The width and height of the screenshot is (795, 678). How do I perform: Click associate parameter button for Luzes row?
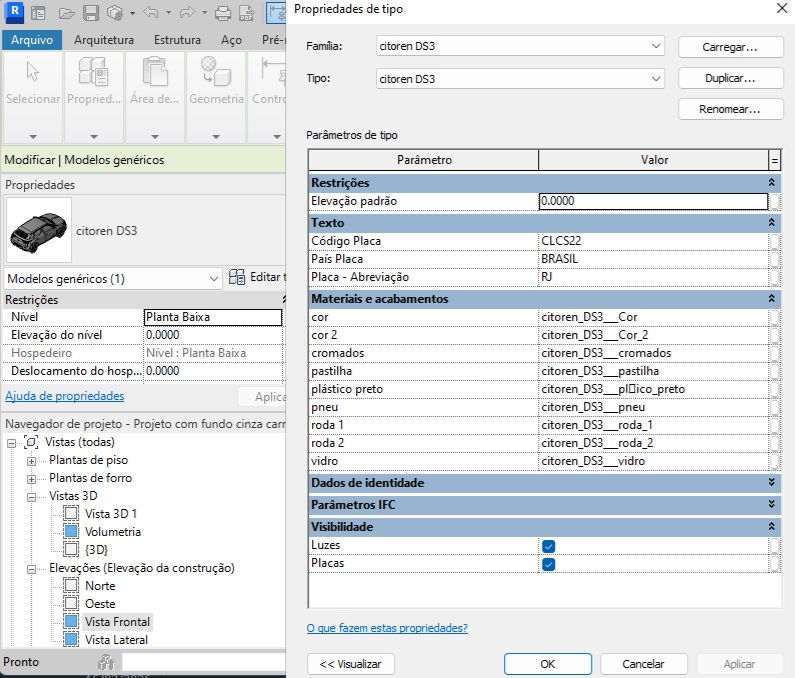click(x=774, y=545)
